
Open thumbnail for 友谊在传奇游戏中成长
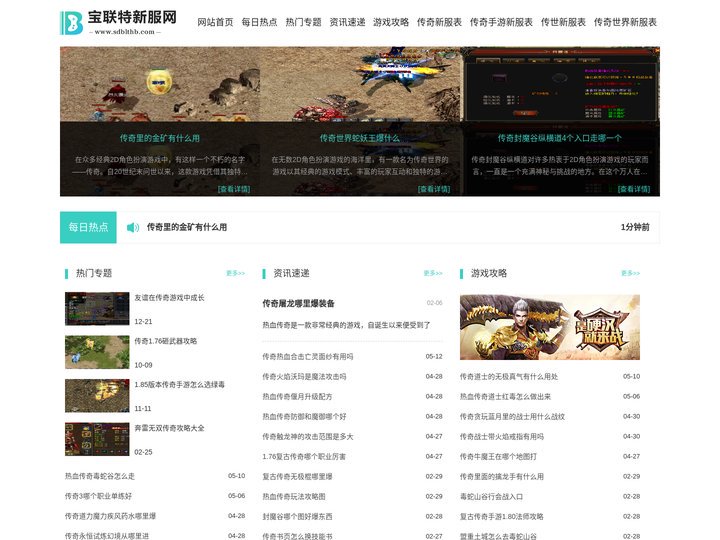[97, 309]
